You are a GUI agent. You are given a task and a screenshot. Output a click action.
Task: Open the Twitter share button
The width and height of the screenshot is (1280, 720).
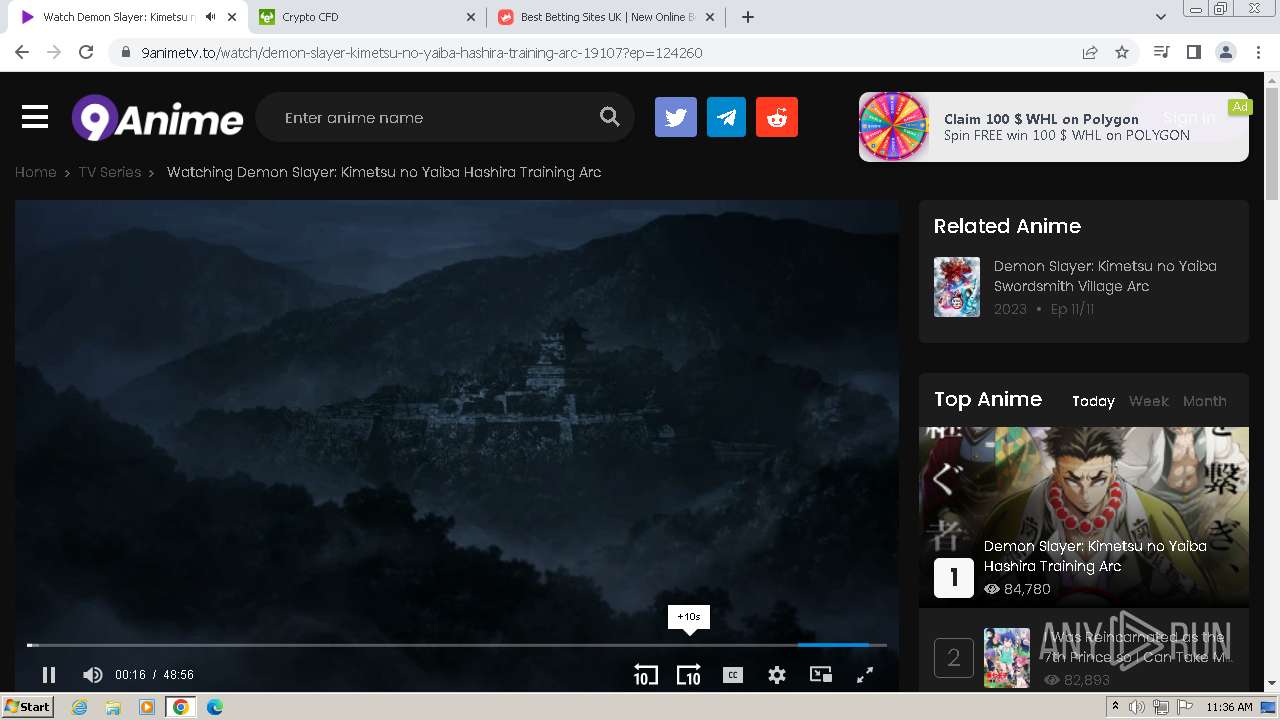(x=676, y=117)
